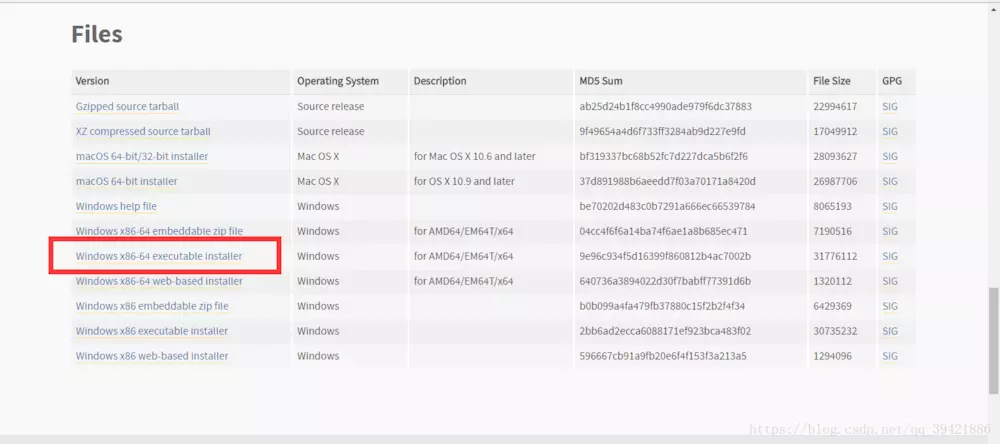Open SIG link for x86 executable installer

(890, 331)
